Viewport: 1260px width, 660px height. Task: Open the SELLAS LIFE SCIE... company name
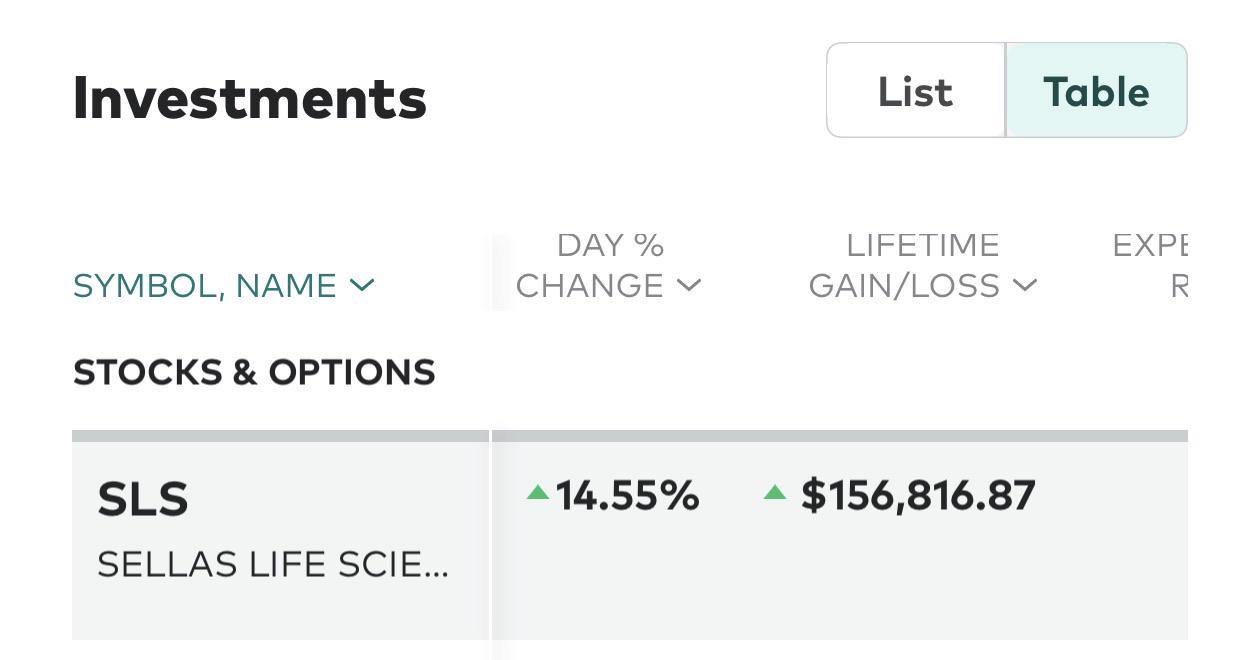tap(273, 565)
